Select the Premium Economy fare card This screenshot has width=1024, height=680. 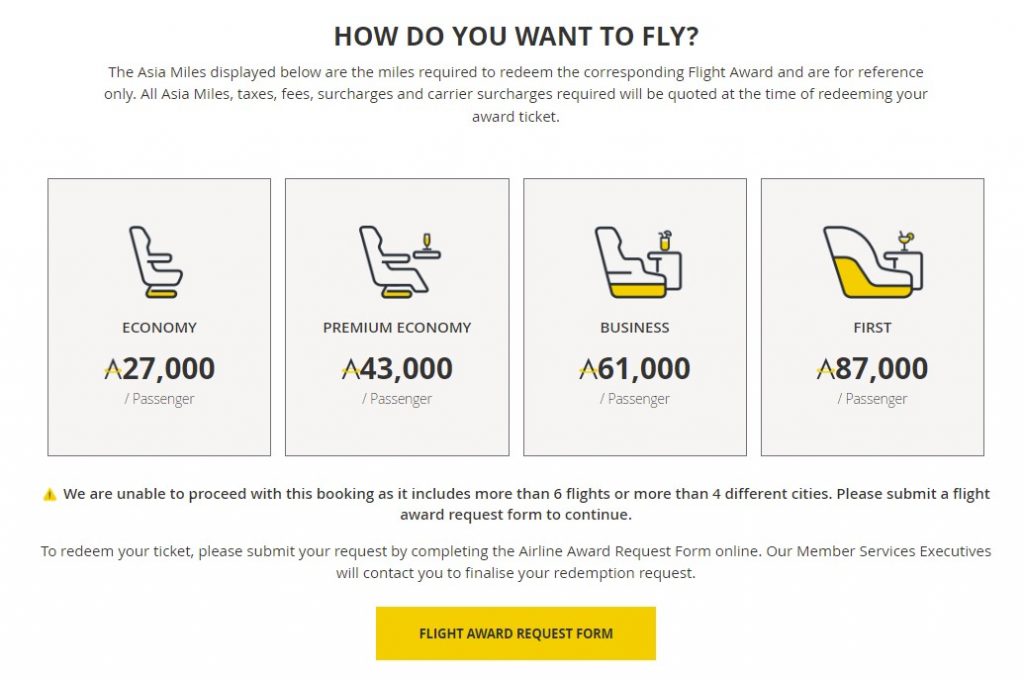tap(396, 315)
